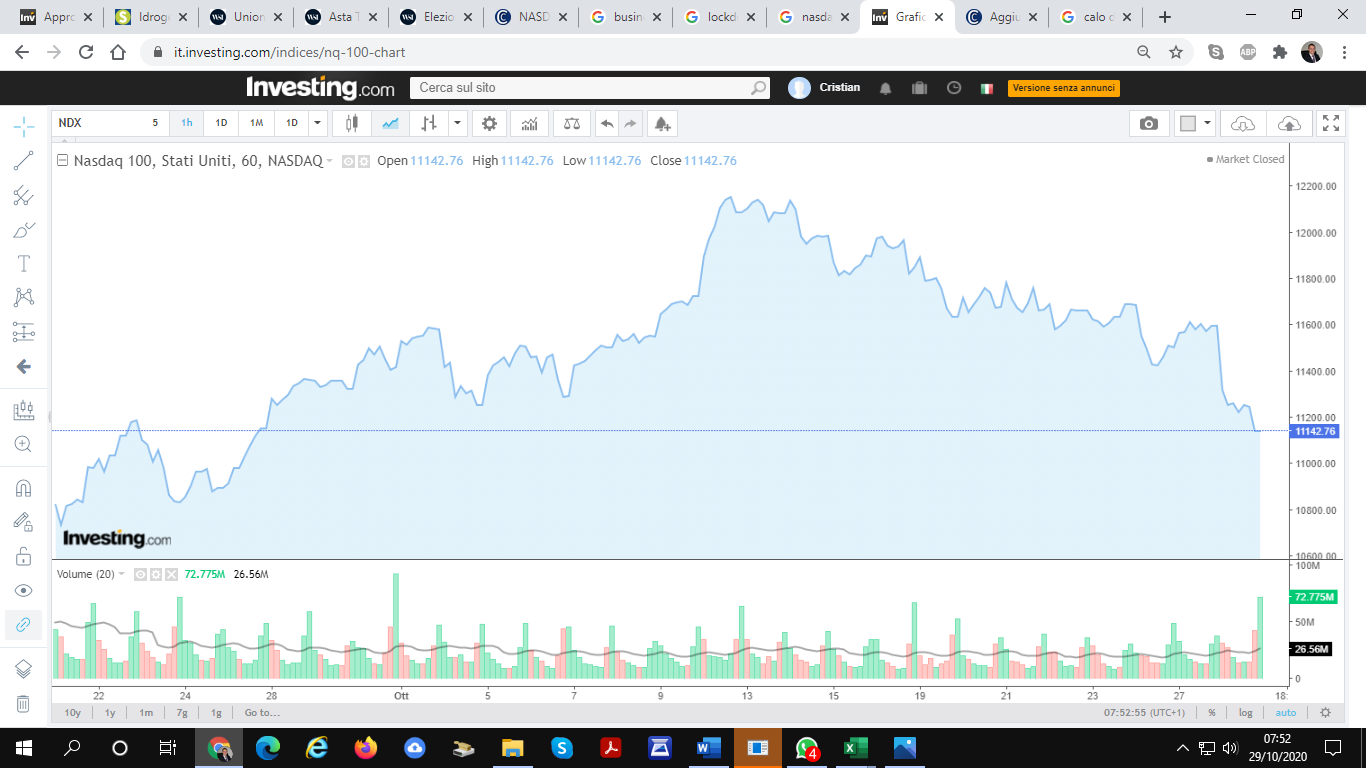Open the Italian flag language selector
The height and width of the screenshot is (768, 1366).
tap(987, 88)
